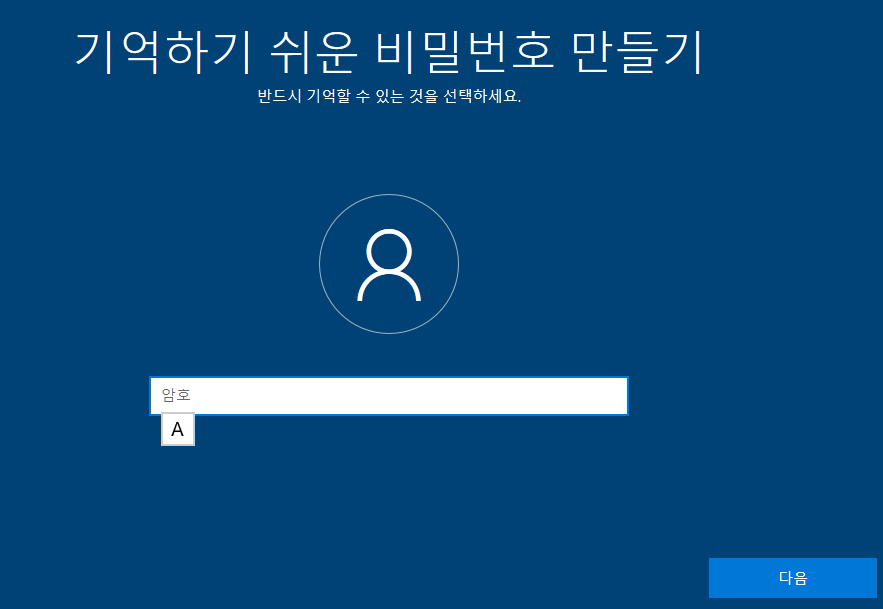Viewport: 883px width, 609px height.
Task: Click the A input mode indicator
Action: (178, 429)
